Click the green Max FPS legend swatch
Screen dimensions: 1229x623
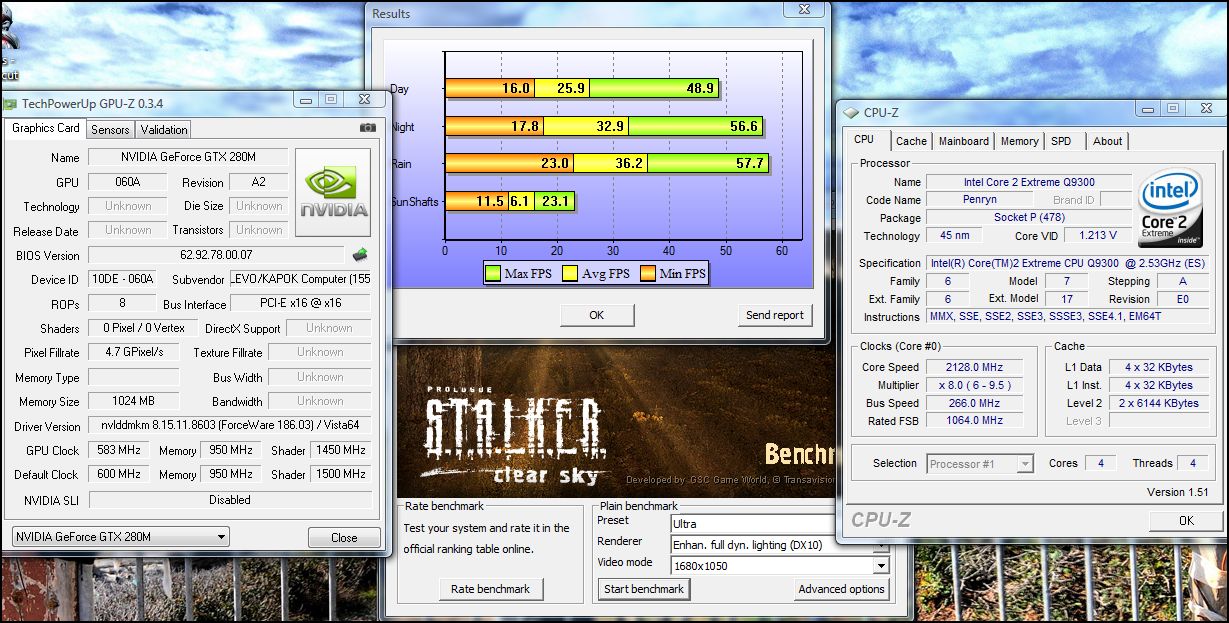point(493,272)
